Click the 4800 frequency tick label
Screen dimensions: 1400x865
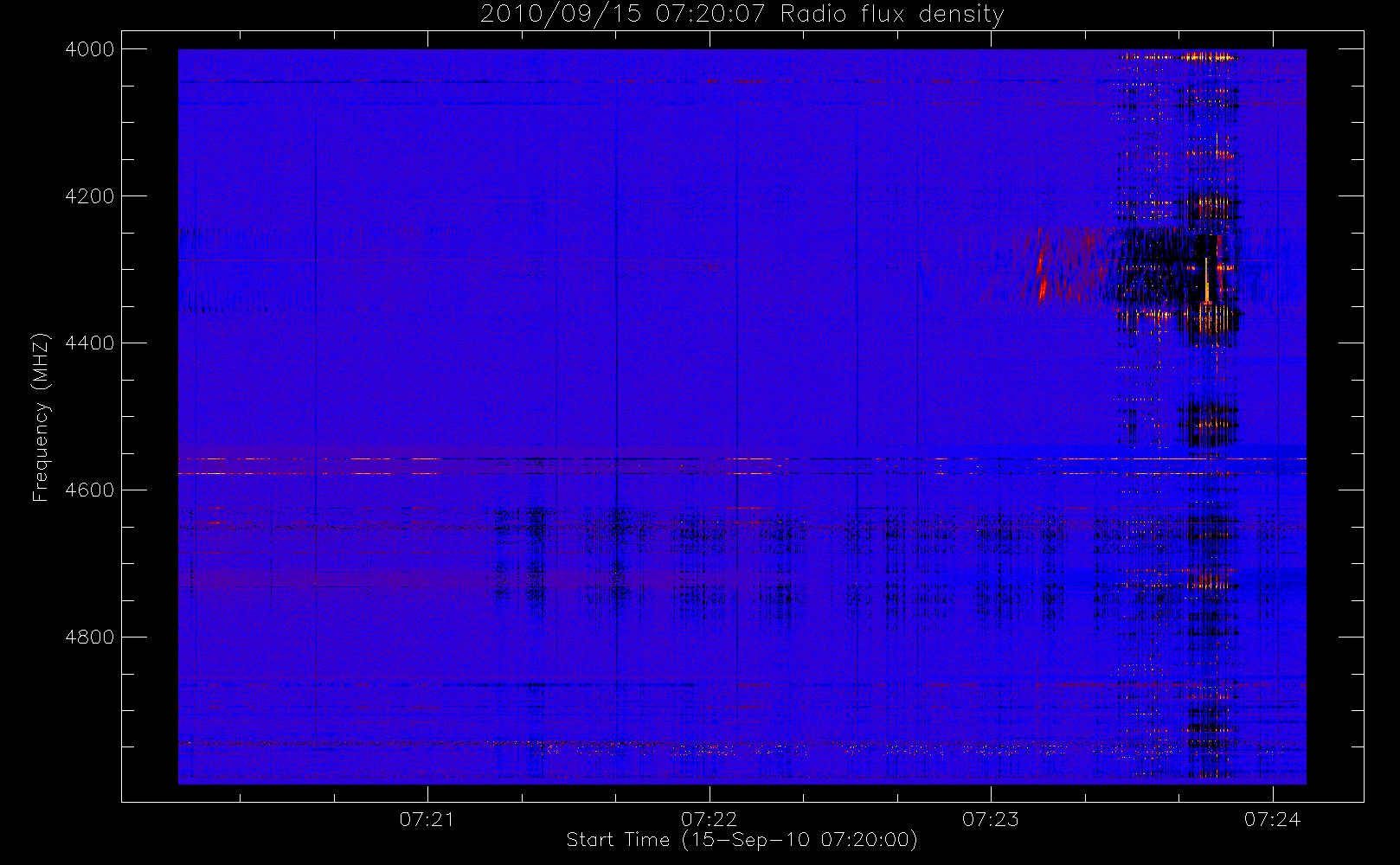point(90,638)
